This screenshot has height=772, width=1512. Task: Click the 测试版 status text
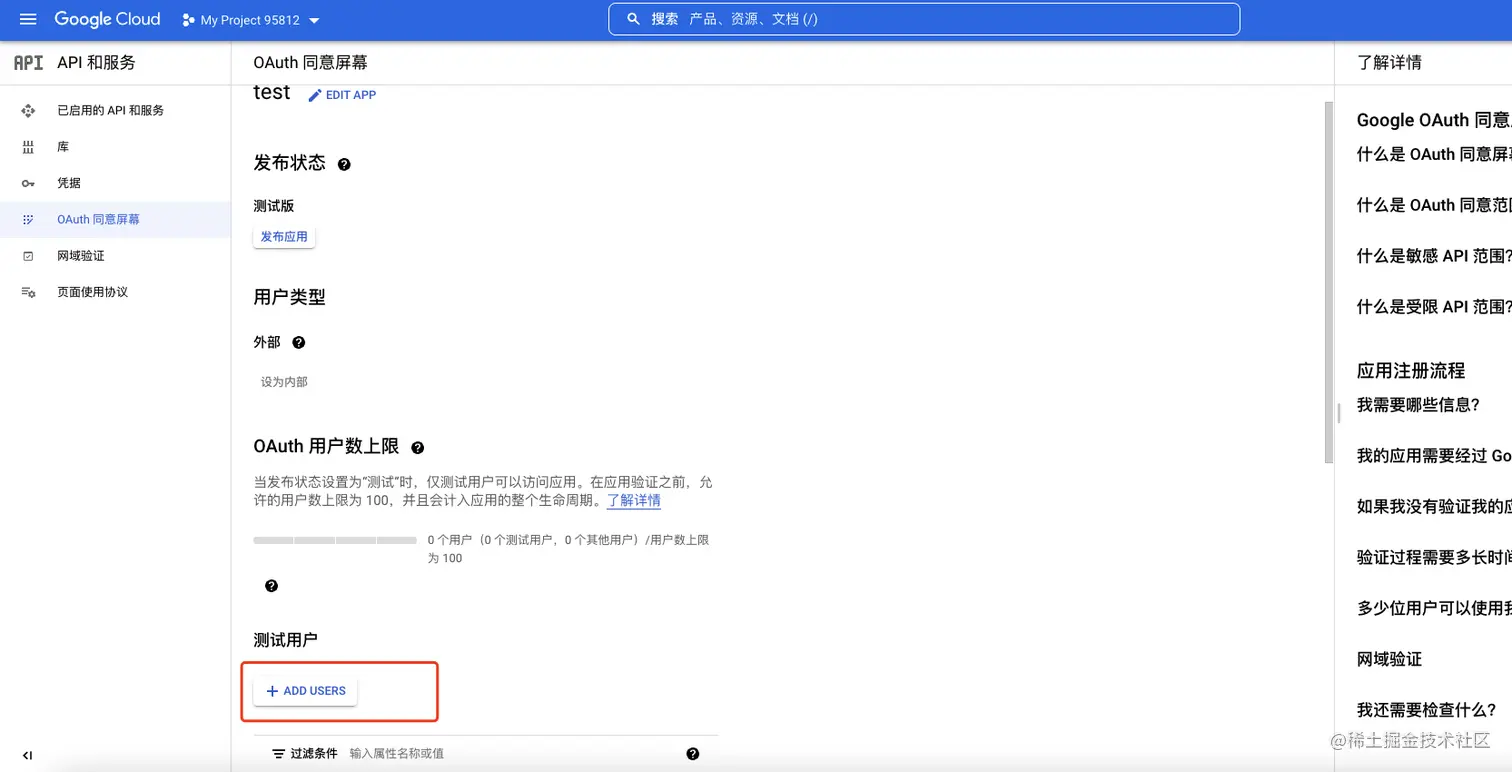pyautogui.click(x=274, y=206)
